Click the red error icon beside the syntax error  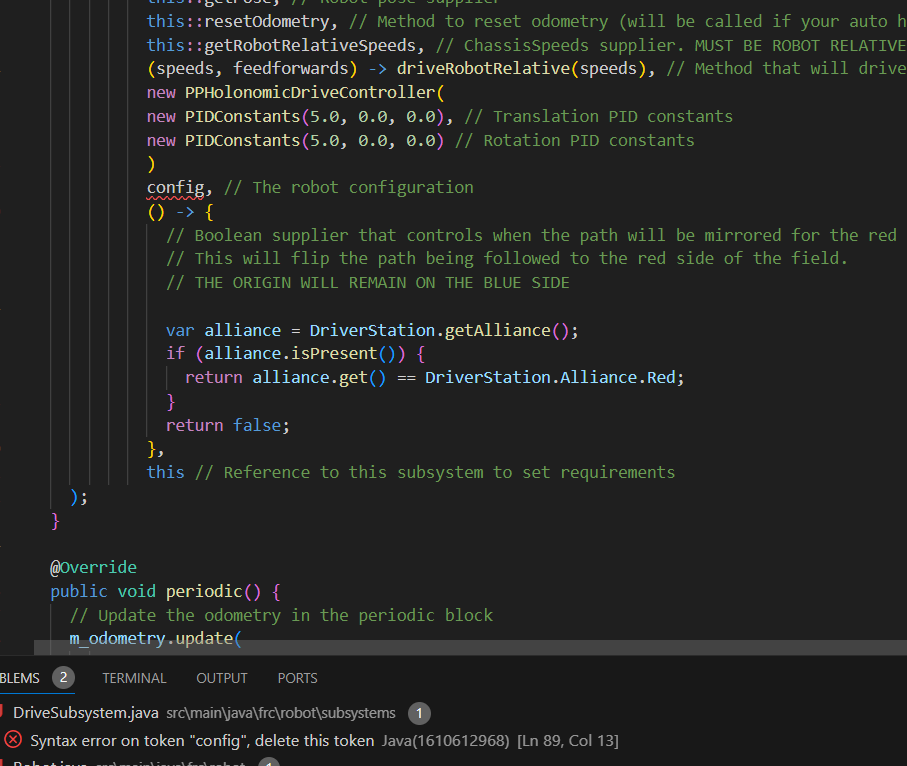pyautogui.click(x=13, y=740)
